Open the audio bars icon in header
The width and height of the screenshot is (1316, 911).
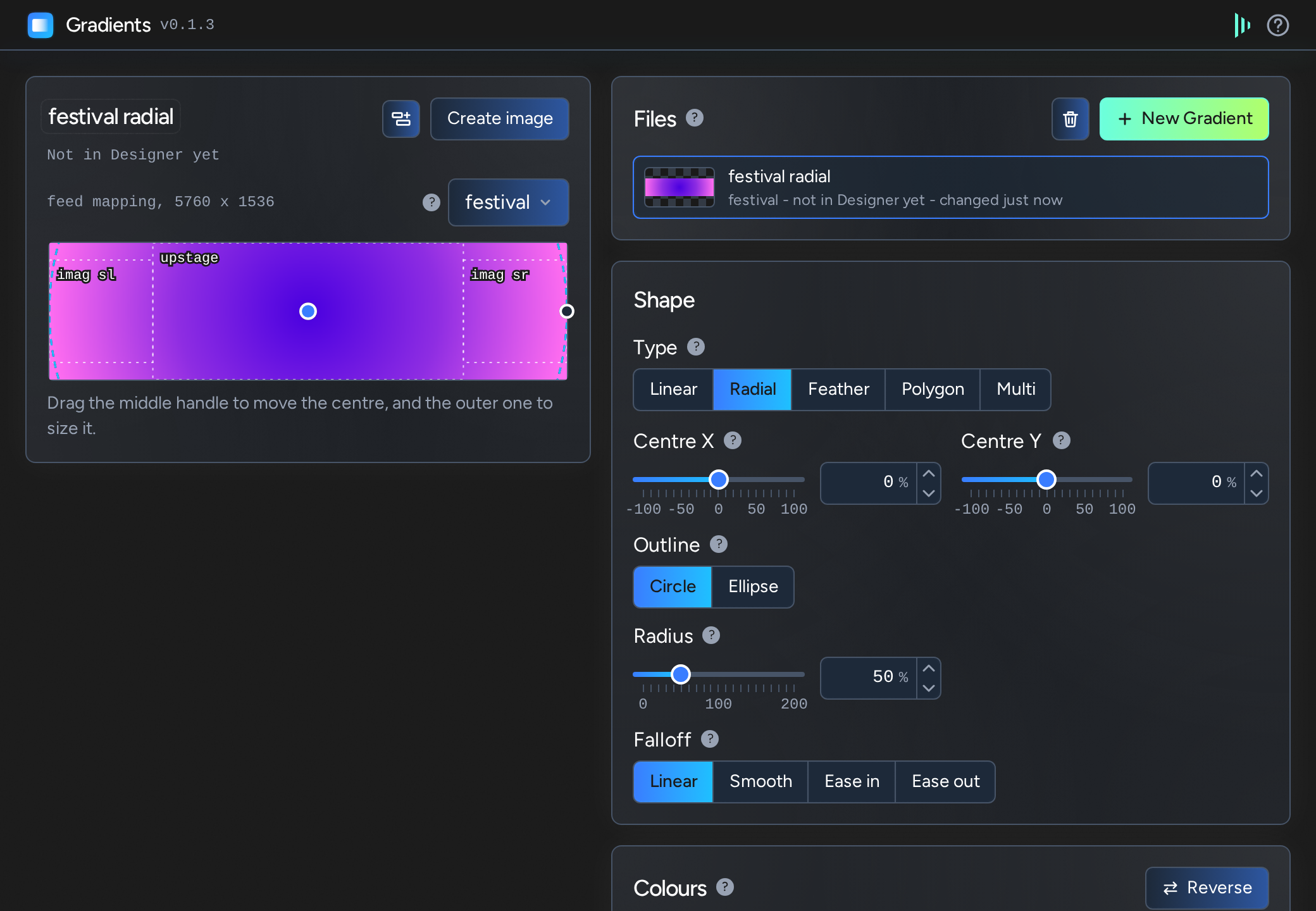(x=1242, y=25)
